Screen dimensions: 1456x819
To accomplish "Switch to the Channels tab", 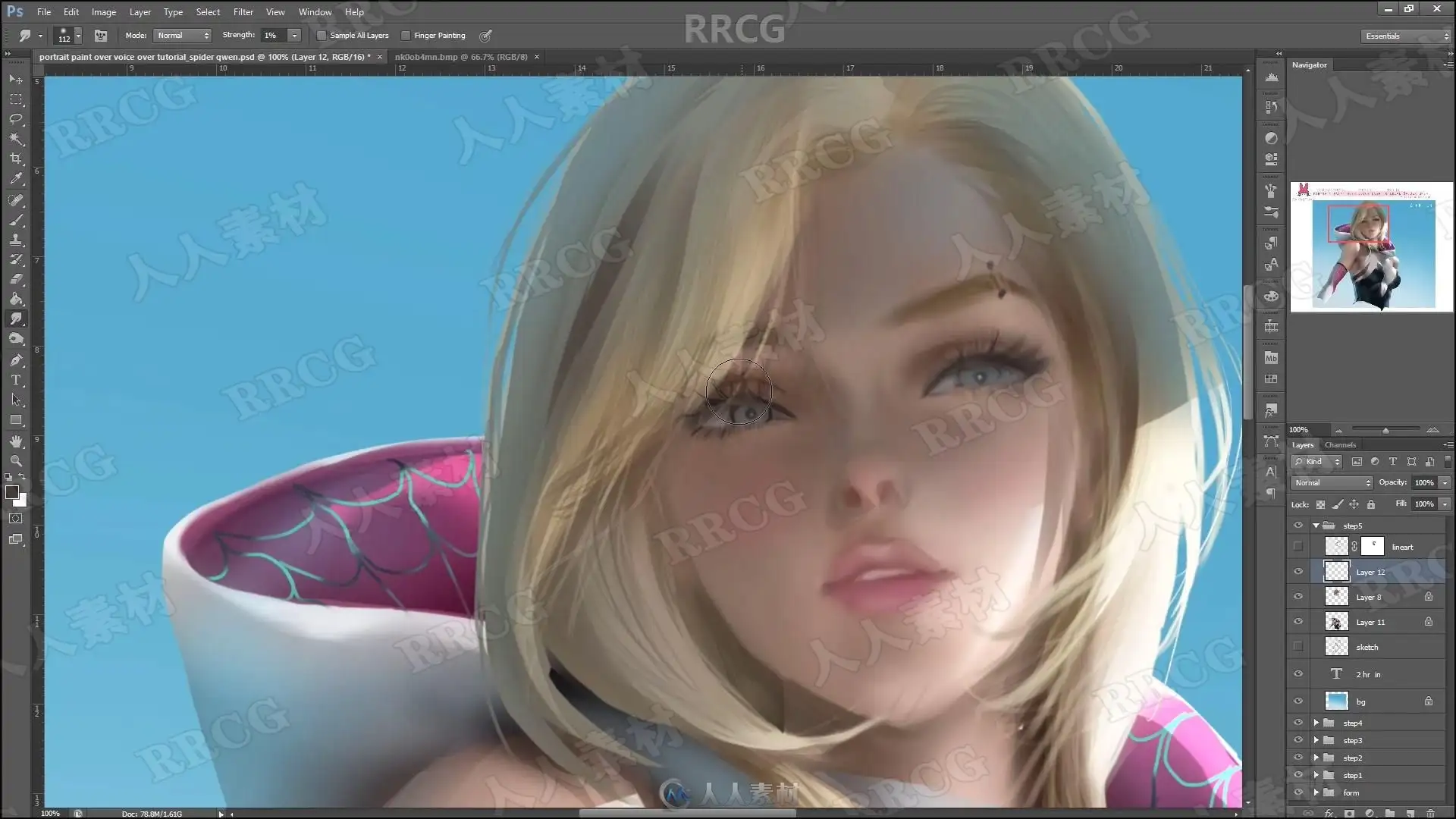I will pos(1340,445).
